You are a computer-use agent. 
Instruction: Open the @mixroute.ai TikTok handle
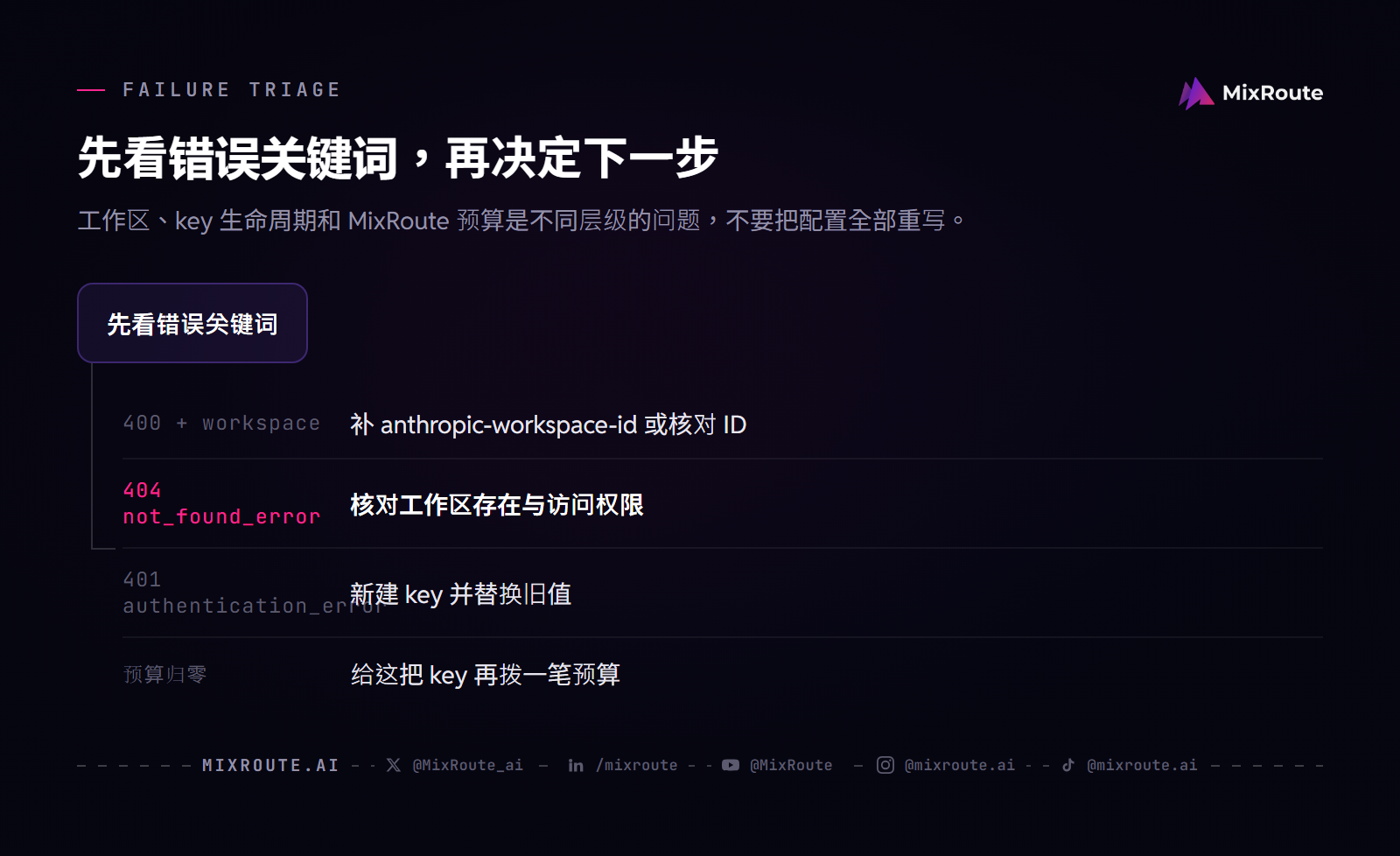point(1142,765)
